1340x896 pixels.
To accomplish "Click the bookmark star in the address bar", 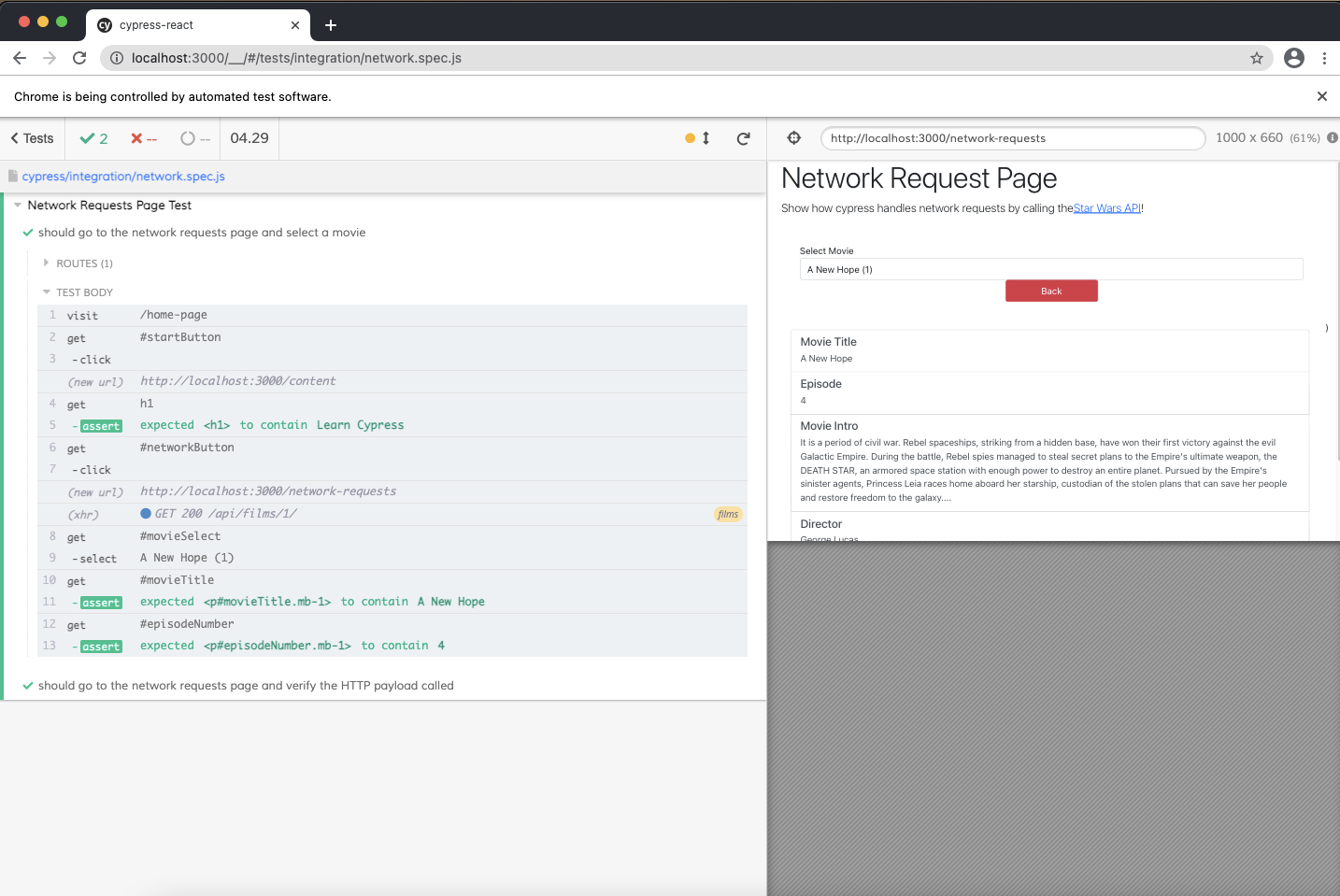I will click(x=1256, y=57).
